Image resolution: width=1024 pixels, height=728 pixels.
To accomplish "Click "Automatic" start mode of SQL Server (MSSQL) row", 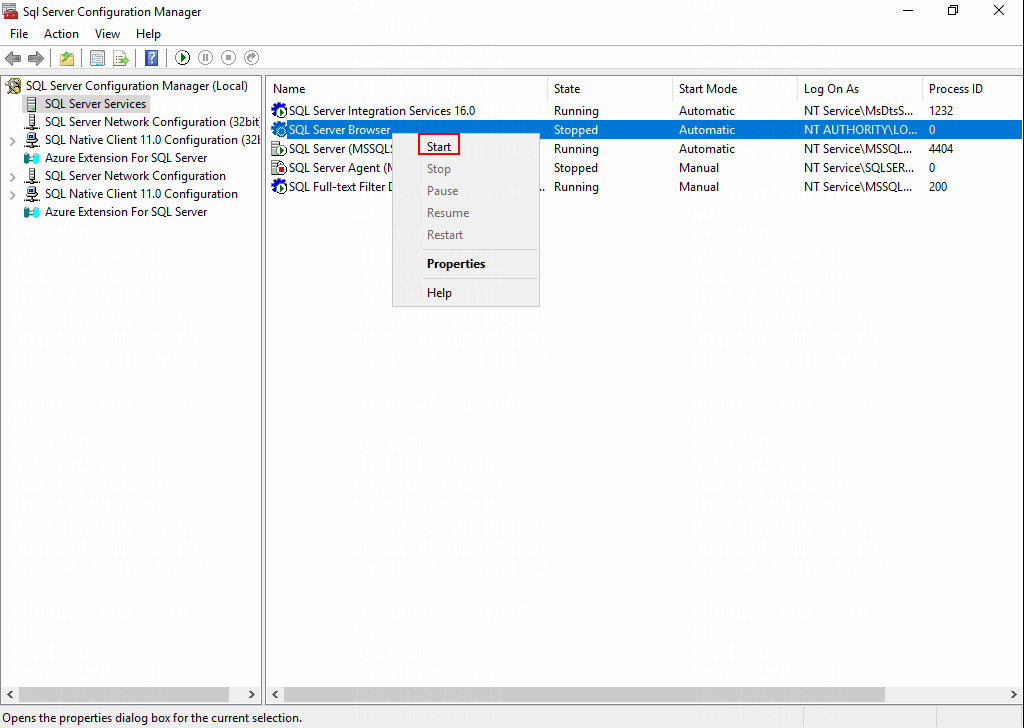I will 707,149.
